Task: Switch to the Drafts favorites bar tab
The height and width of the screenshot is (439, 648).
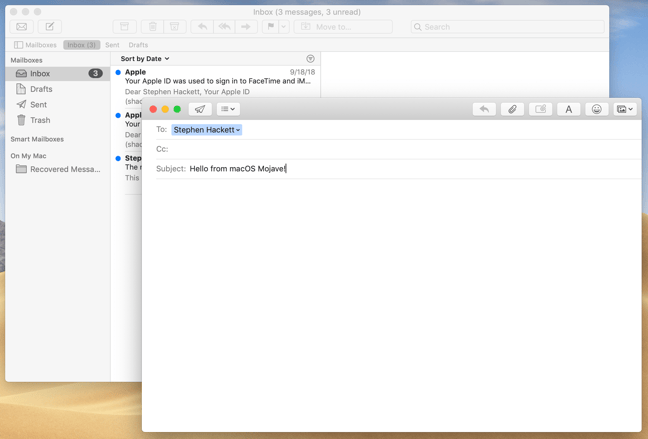Action: coord(138,45)
